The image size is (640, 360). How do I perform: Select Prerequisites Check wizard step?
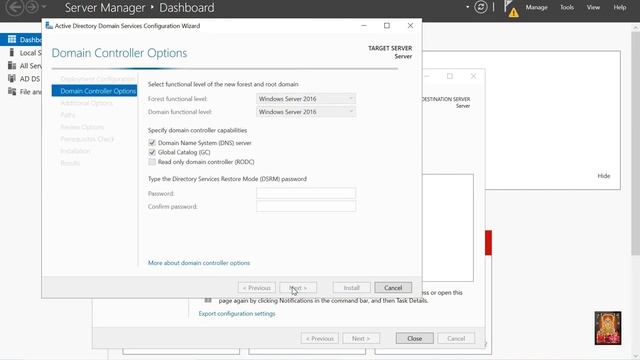pyautogui.click(x=87, y=139)
